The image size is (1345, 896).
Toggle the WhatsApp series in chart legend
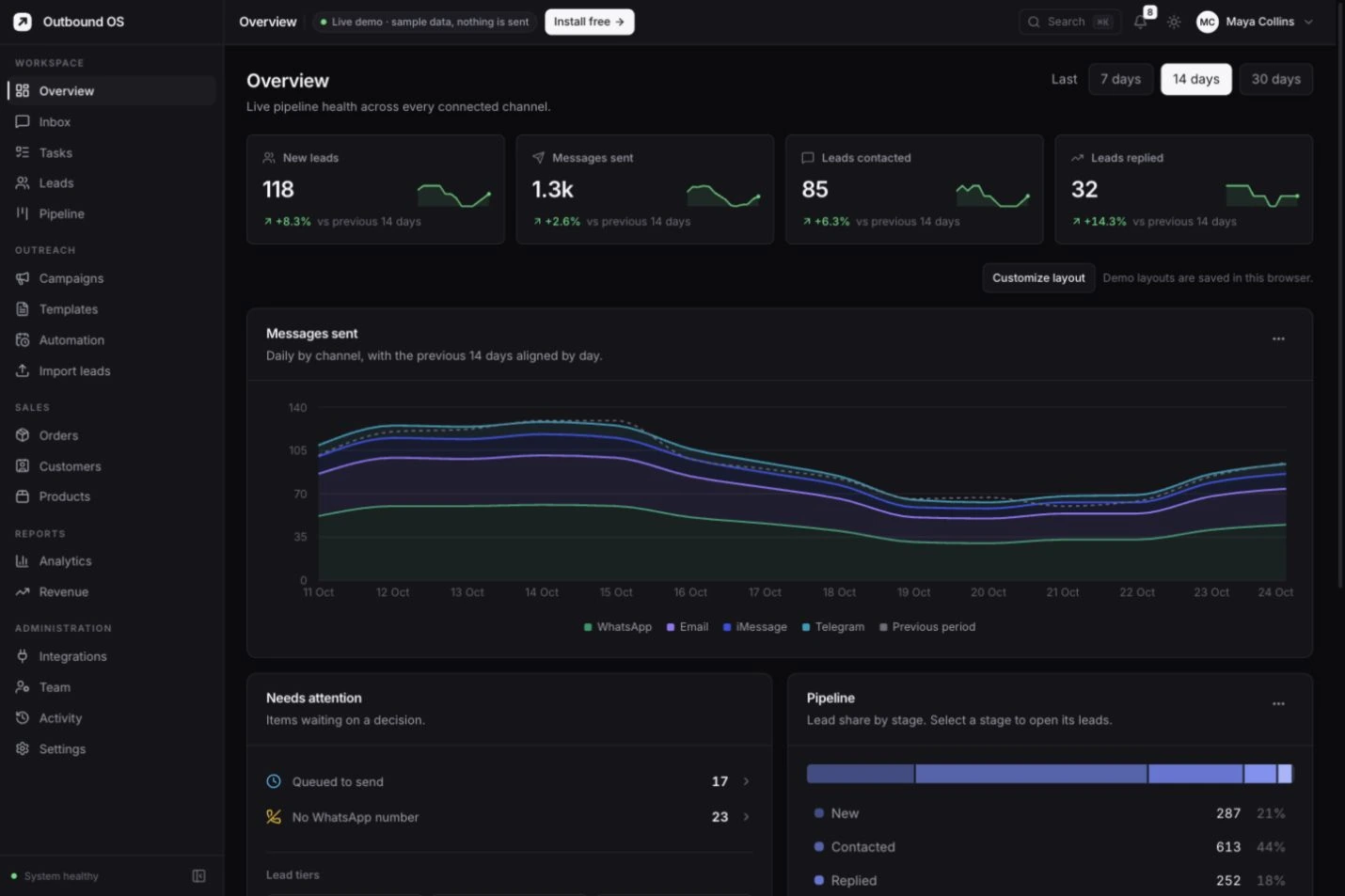pos(618,627)
